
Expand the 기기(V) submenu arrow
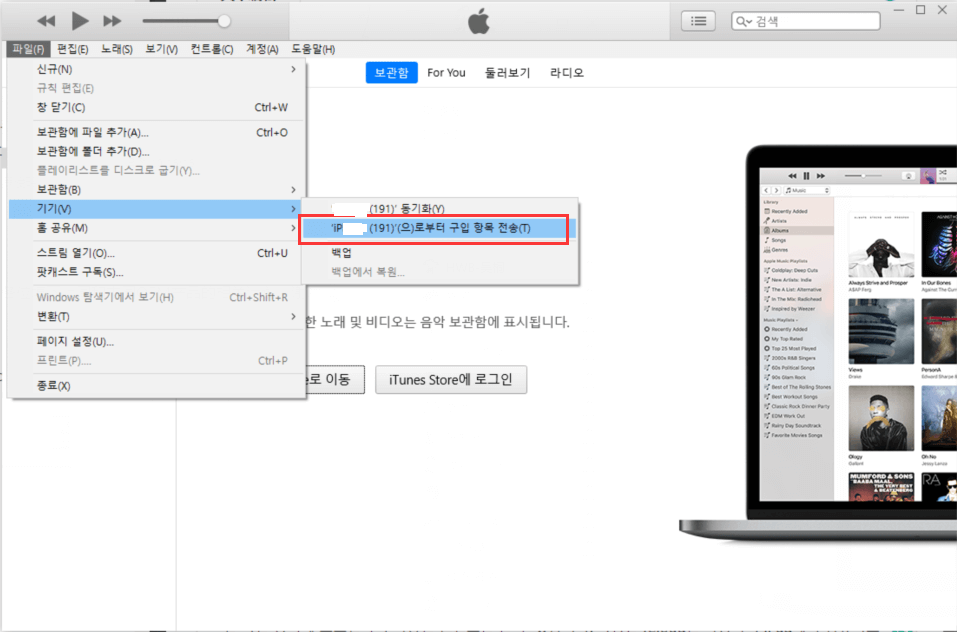[x=293, y=209]
